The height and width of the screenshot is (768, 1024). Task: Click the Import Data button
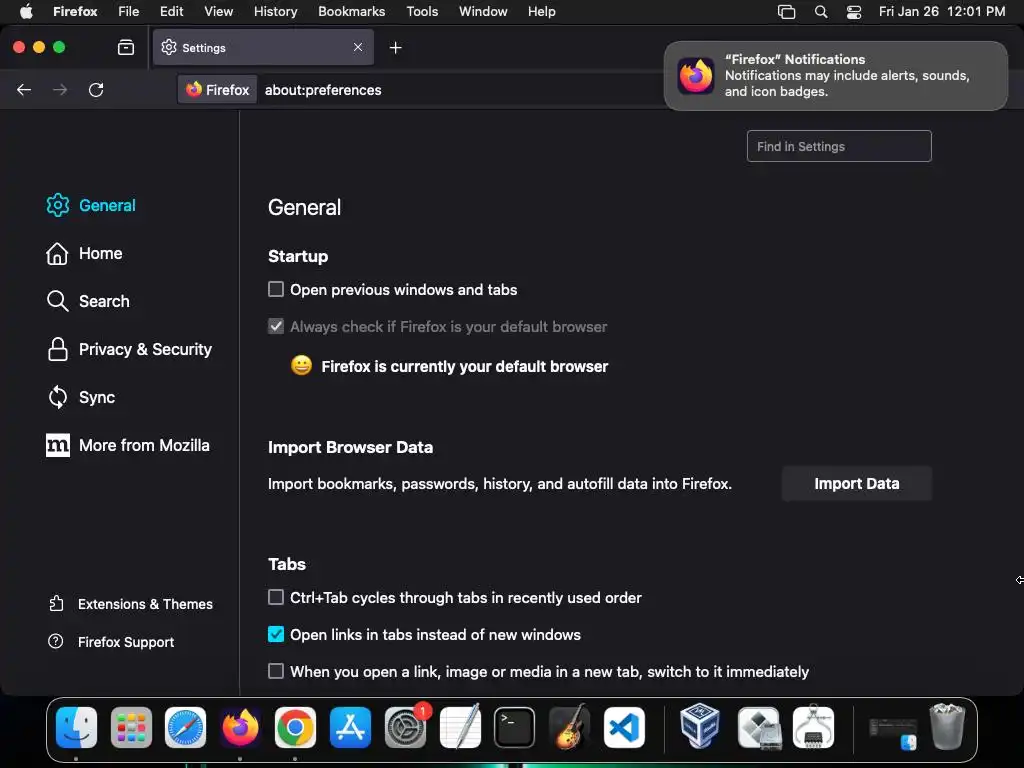pos(857,484)
